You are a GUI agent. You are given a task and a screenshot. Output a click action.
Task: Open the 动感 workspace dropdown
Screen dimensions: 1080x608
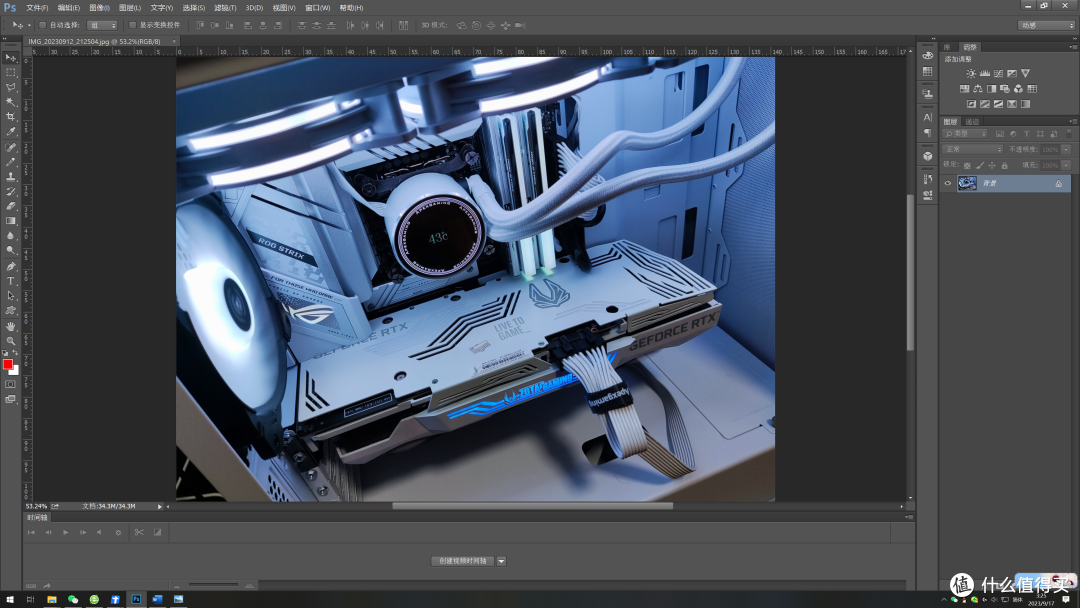[1046, 25]
